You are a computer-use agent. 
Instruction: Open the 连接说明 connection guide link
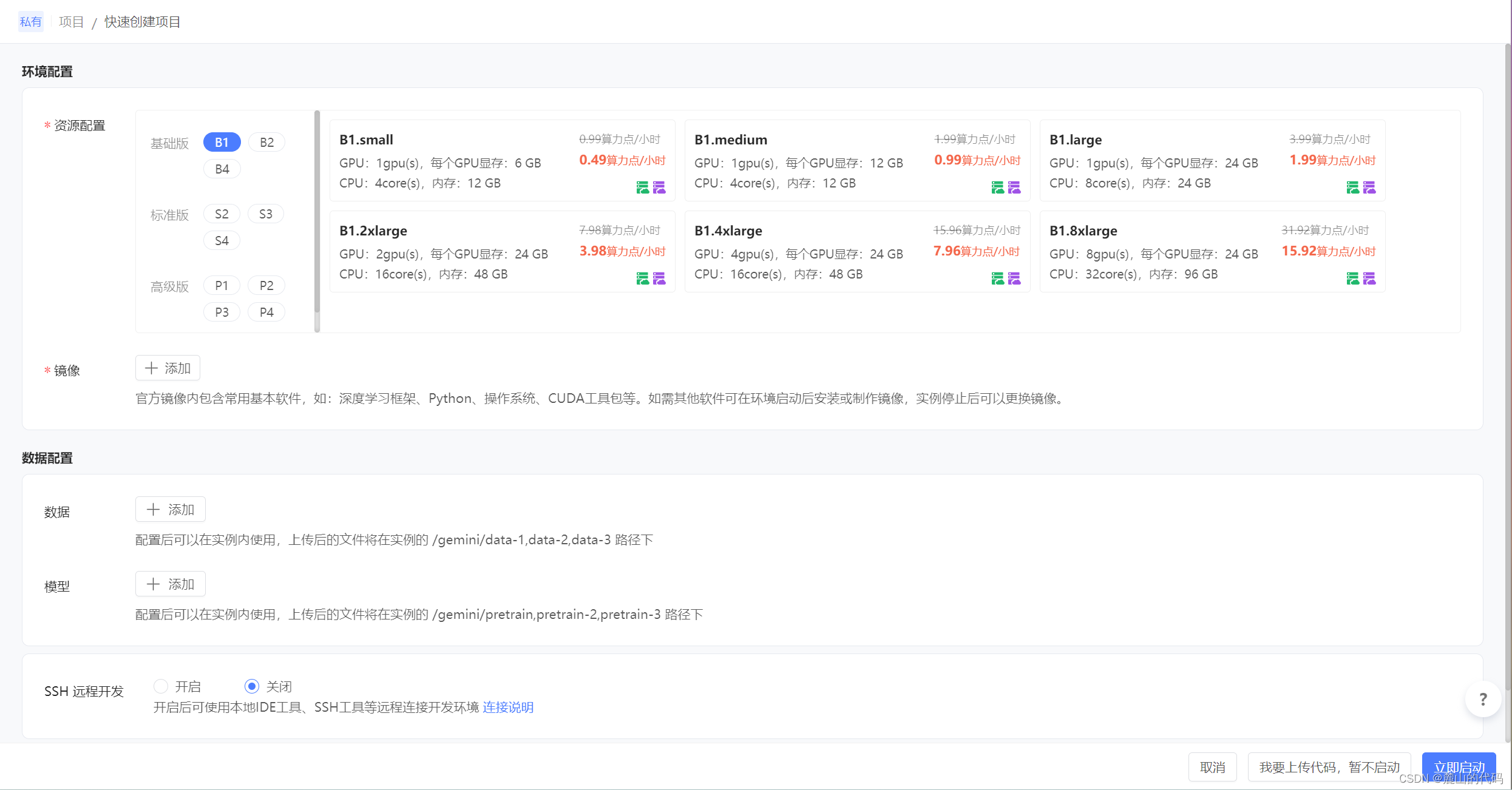508,707
